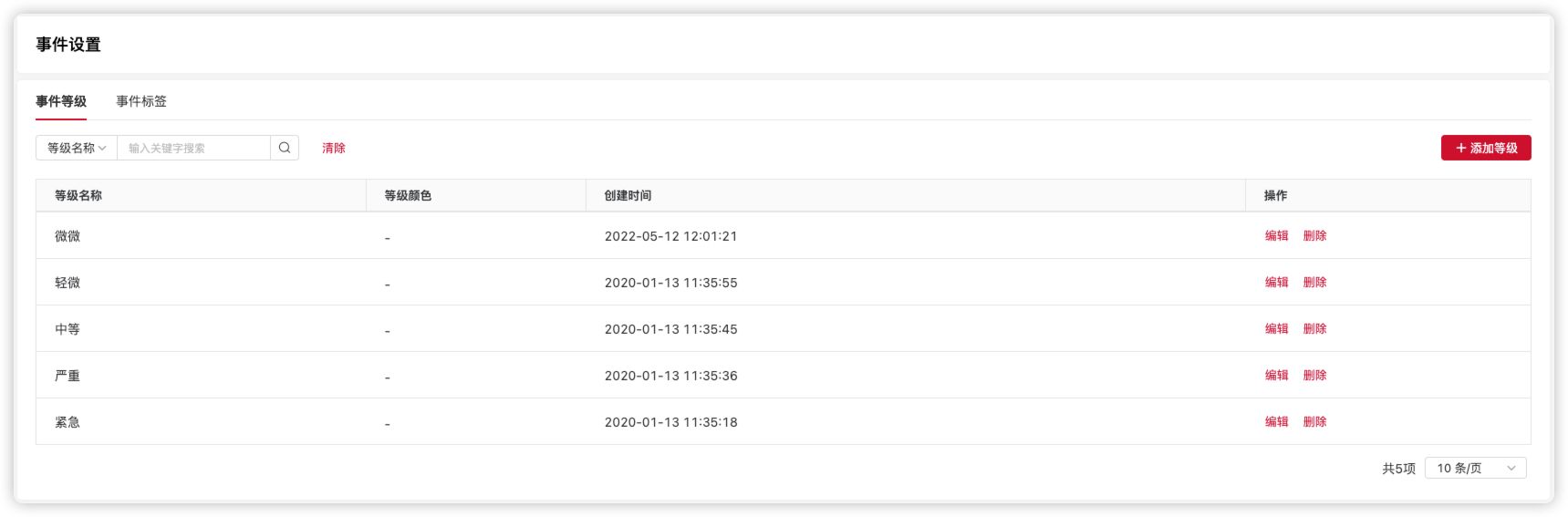Edit the 微微 level row

click(1276, 236)
